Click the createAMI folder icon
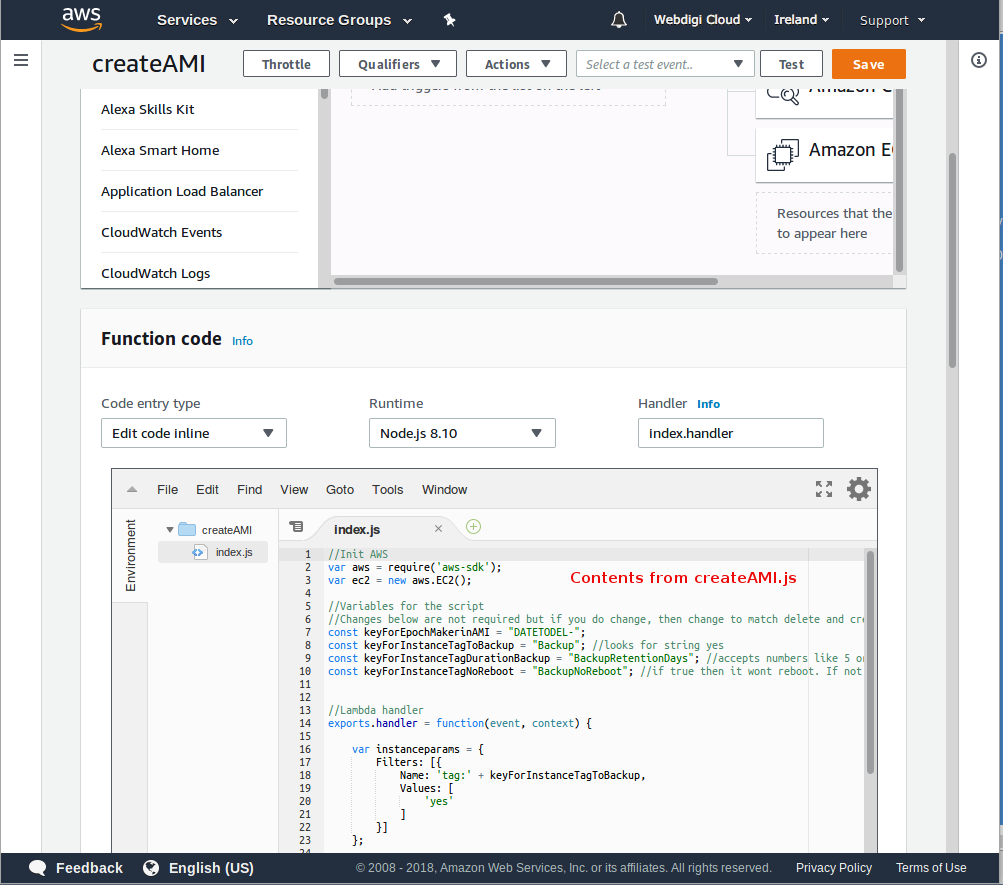Image resolution: width=1003 pixels, height=885 pixels. pyautogui.click(x=187, y=529)
